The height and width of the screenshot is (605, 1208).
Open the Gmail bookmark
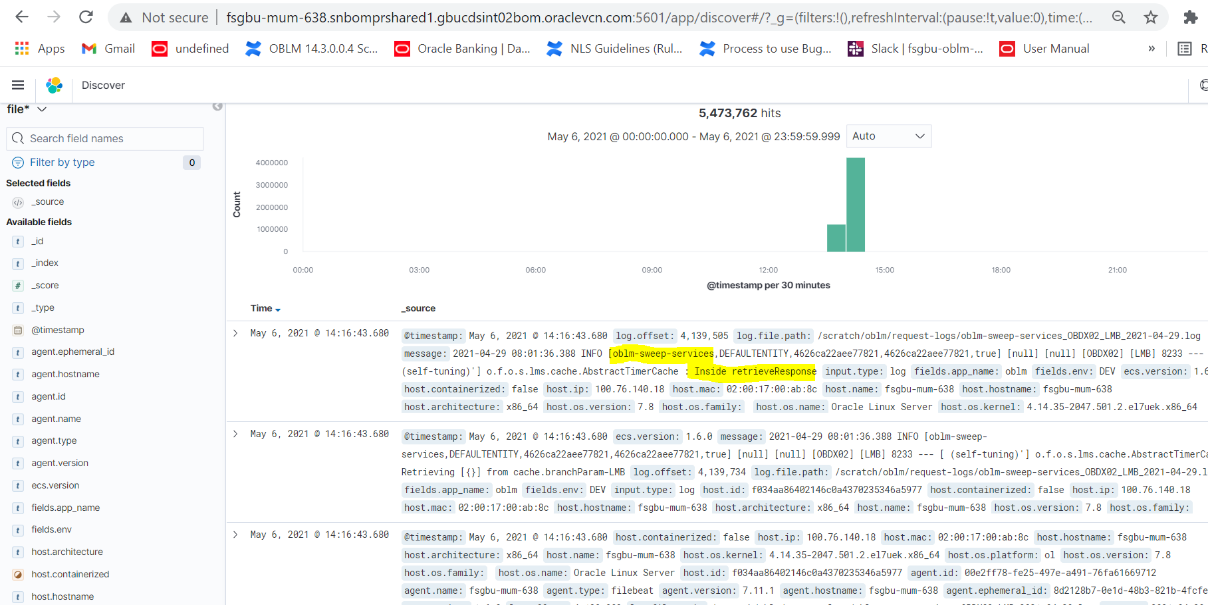(x=108, y=48)
